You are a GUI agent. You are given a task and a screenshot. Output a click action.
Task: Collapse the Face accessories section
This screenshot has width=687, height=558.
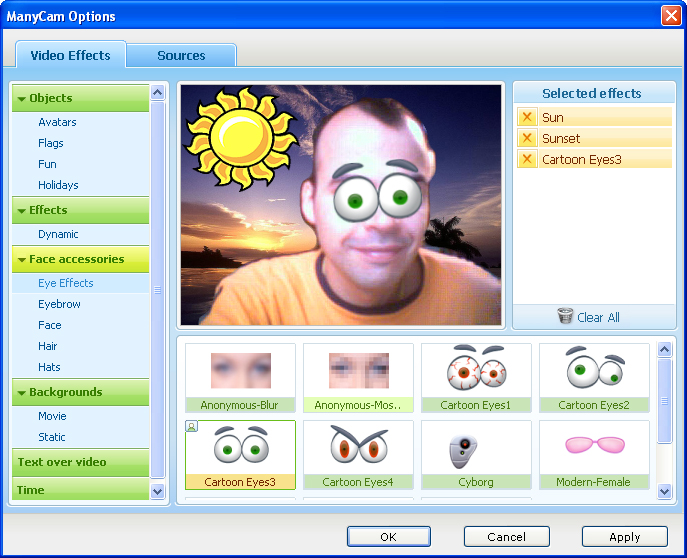[21, 259]
